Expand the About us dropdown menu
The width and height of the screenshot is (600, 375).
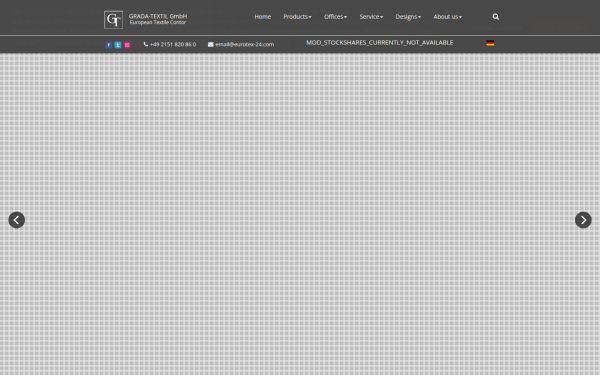[447, 17]
